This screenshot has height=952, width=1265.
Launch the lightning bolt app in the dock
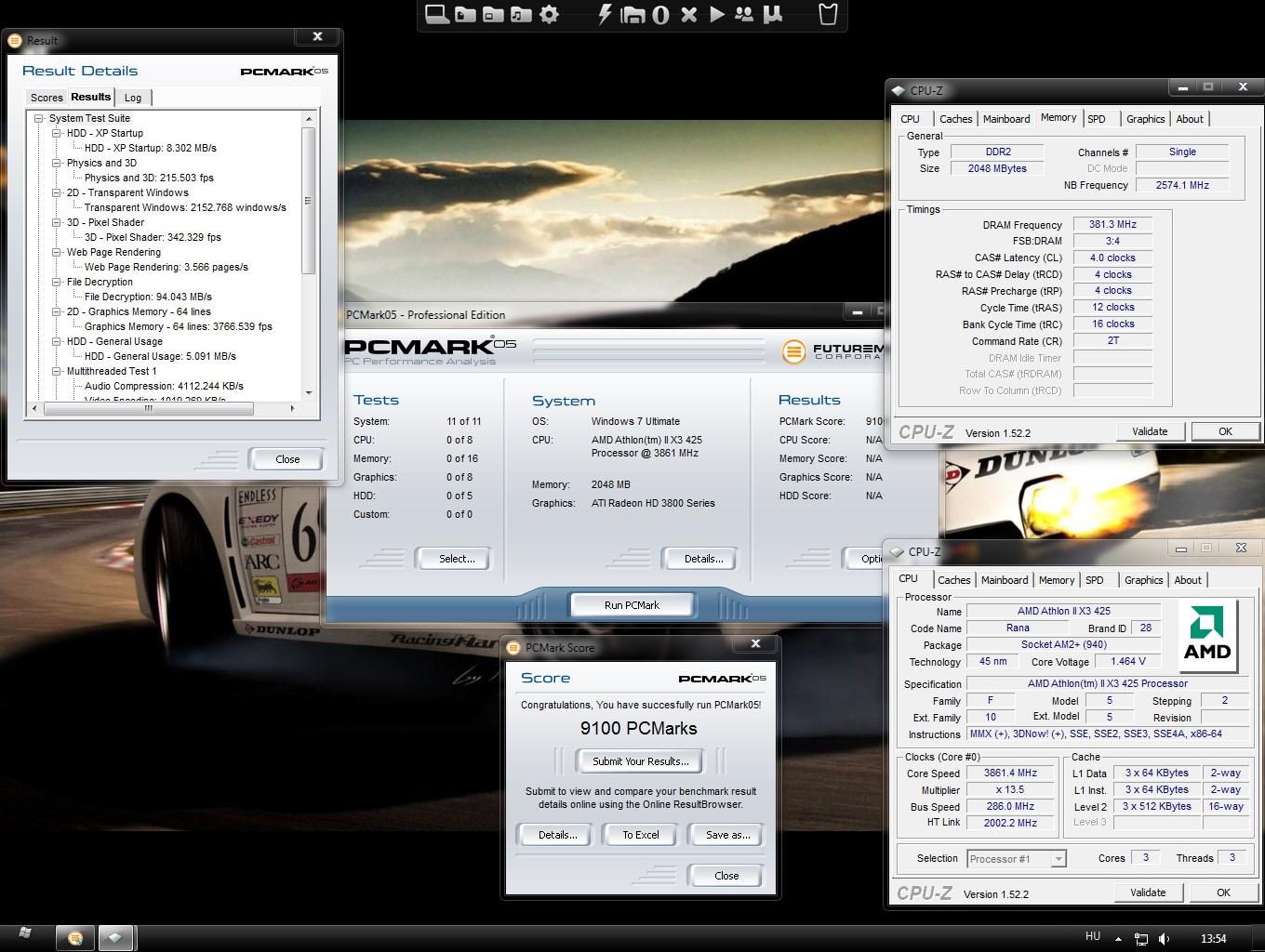point(605,15)
